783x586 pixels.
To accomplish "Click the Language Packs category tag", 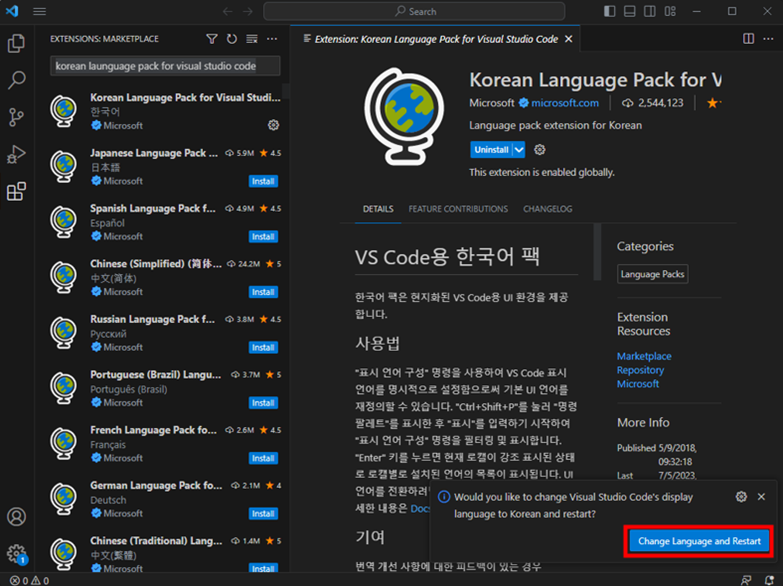I will point(652,274).
